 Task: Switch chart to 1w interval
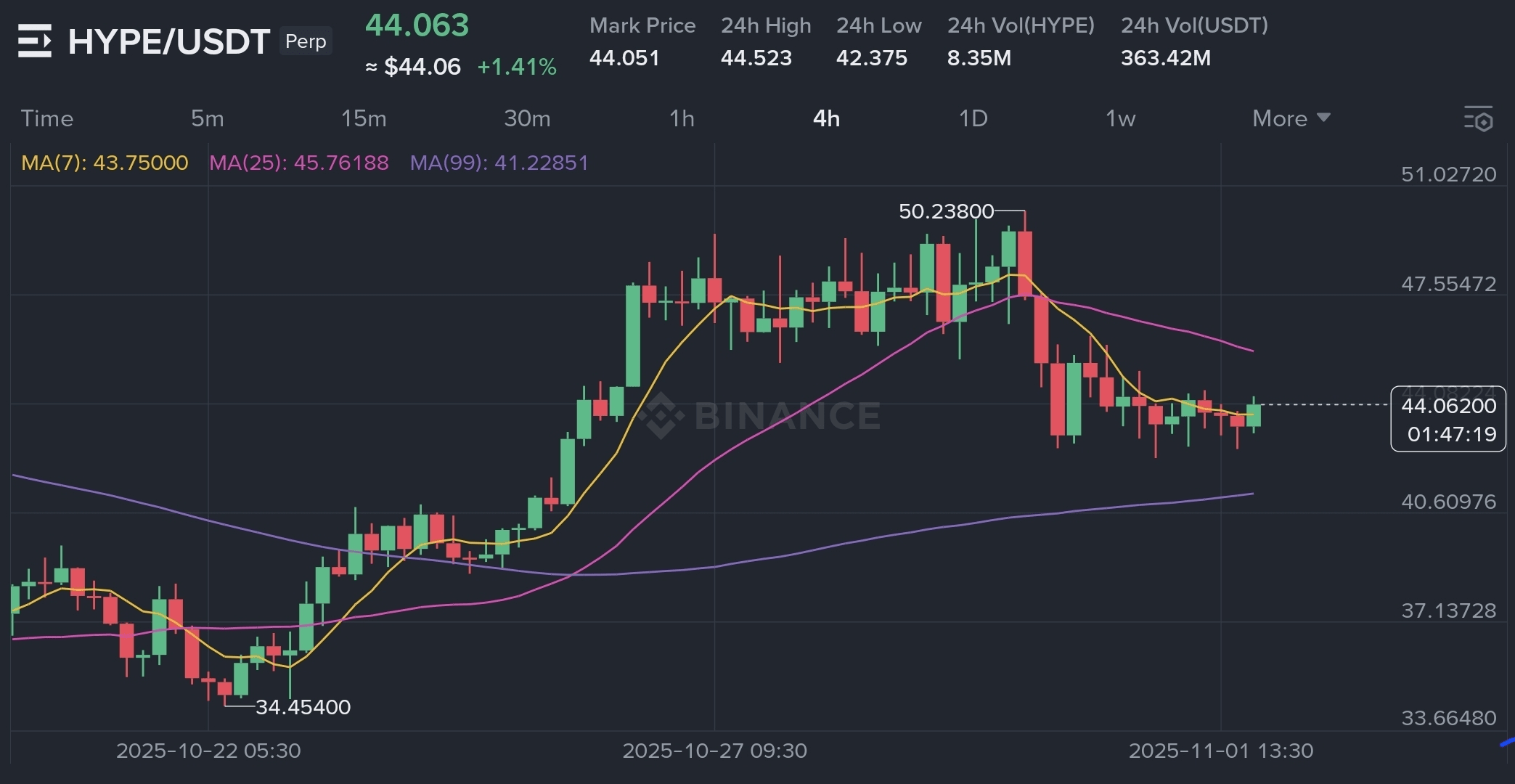pyautogui.click(x=1120, y=118)
